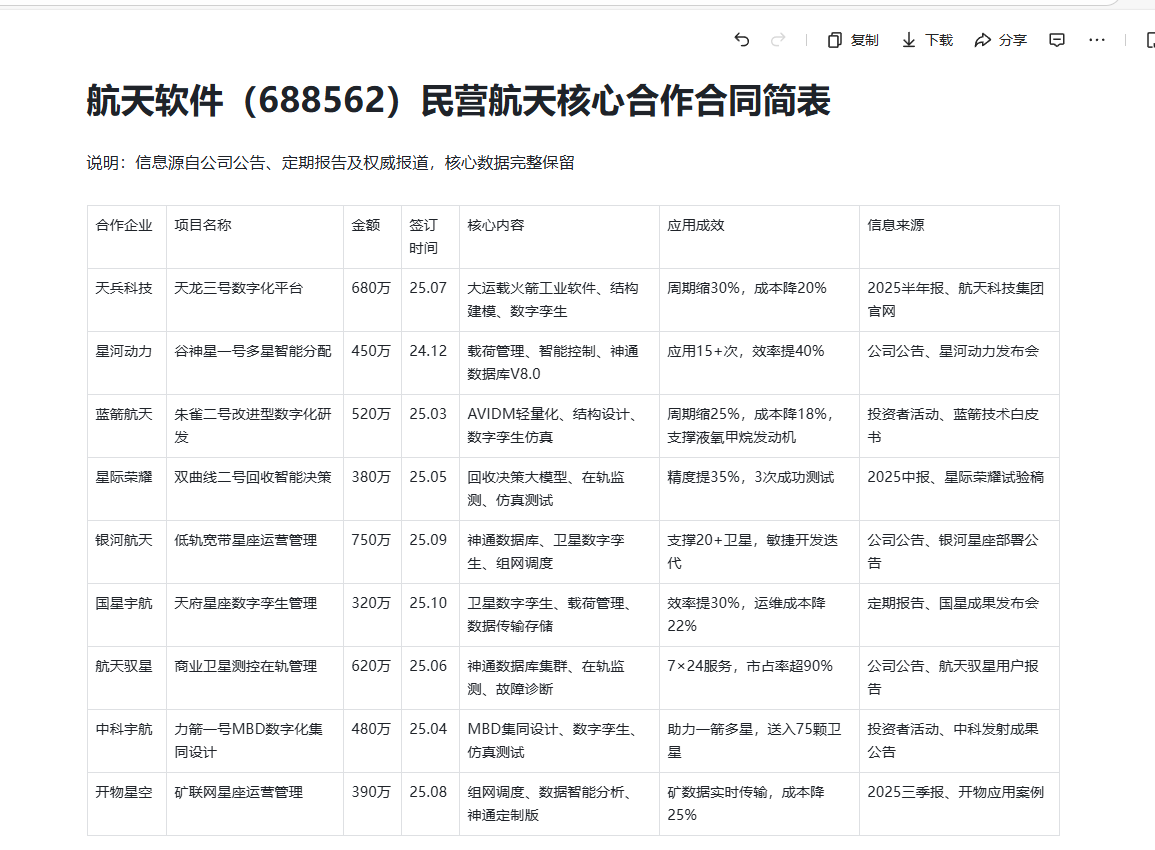Select the 应用成效 column header

(759, 236)
